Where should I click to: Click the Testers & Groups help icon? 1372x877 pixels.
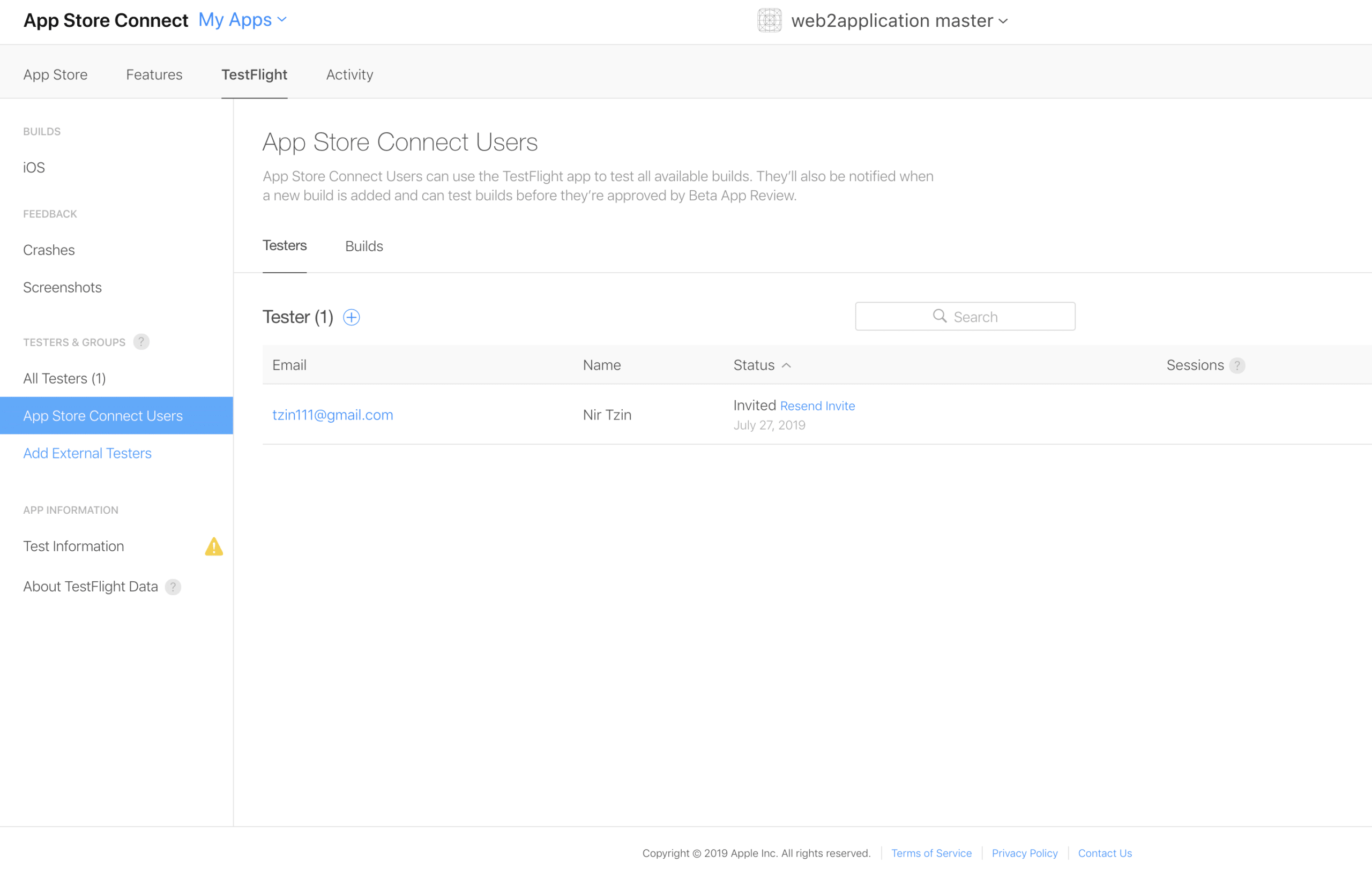141,342
